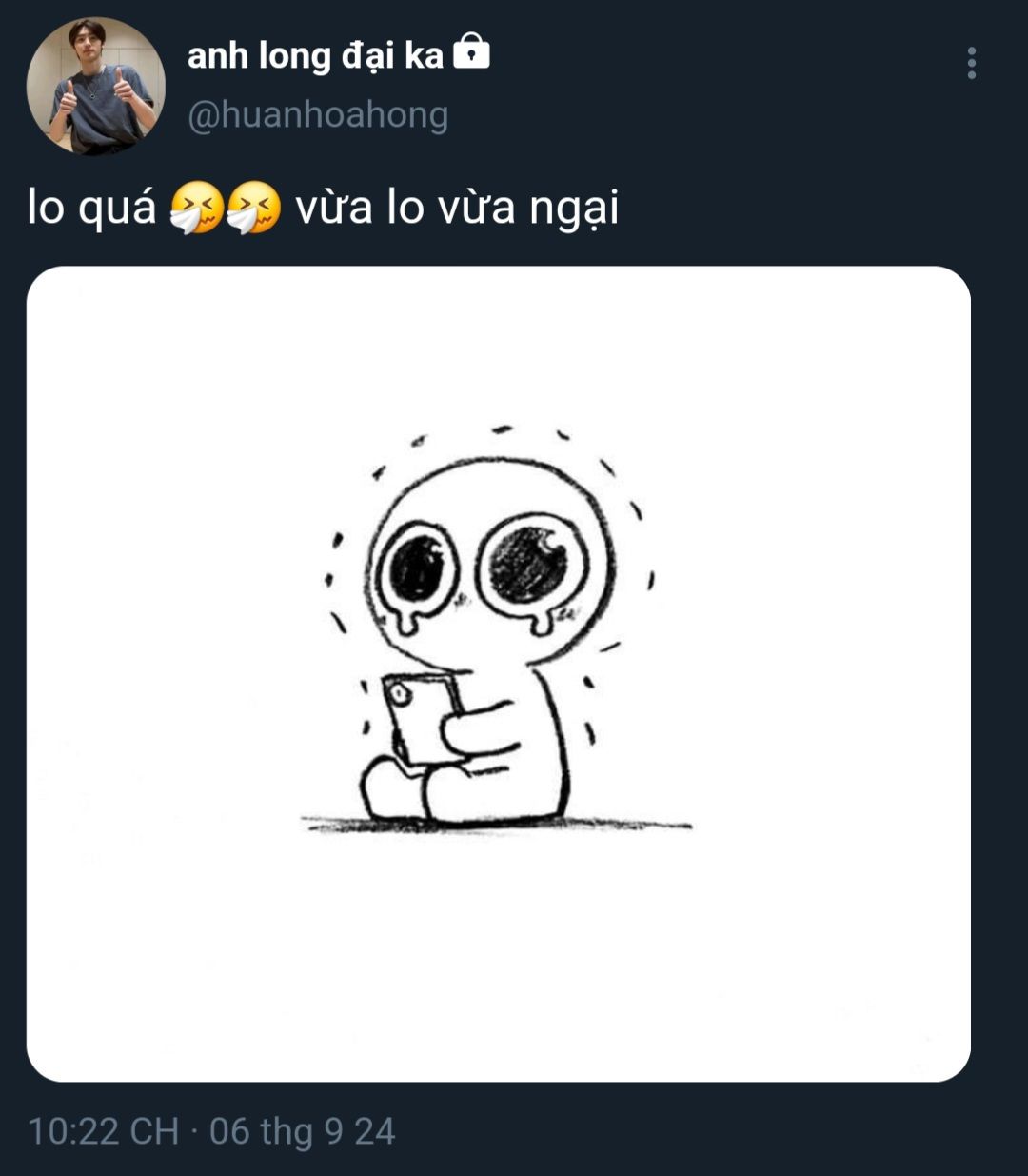Click the first sneezing face emoji
This screenshot has height=1176, width=1028.
point(198,208)
